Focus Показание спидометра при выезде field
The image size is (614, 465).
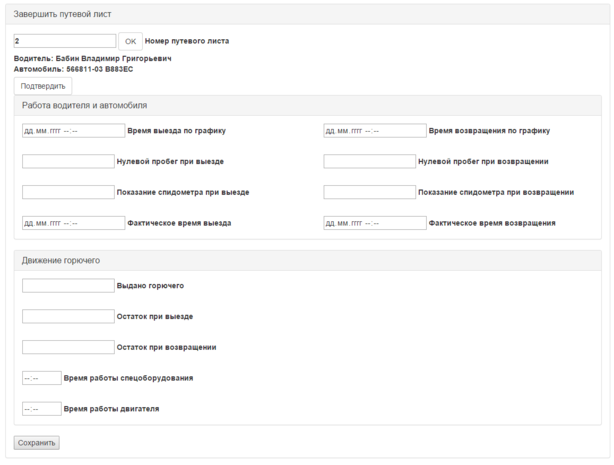tap(68, 192)
